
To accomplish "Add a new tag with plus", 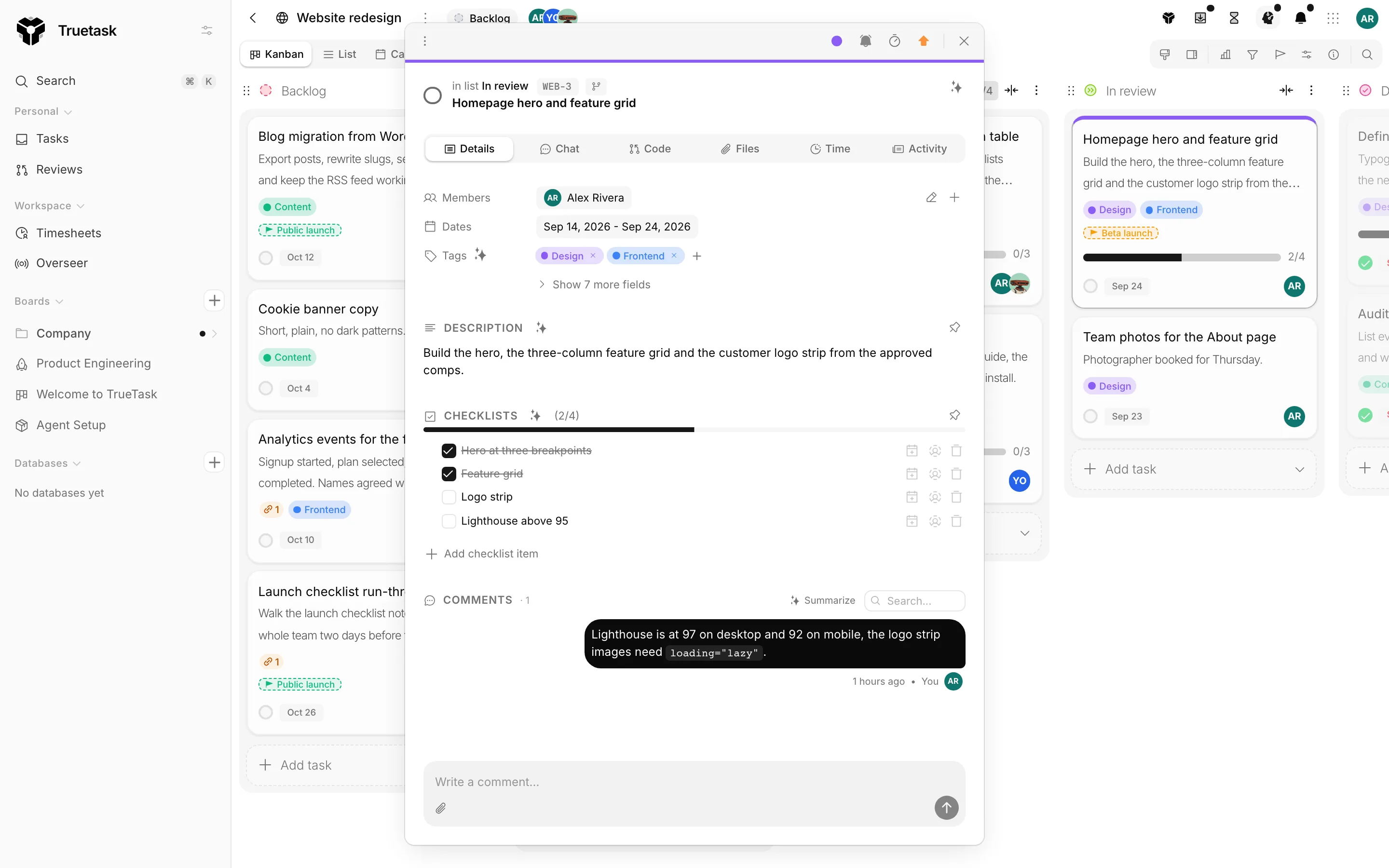I will [x=697, y=256].
